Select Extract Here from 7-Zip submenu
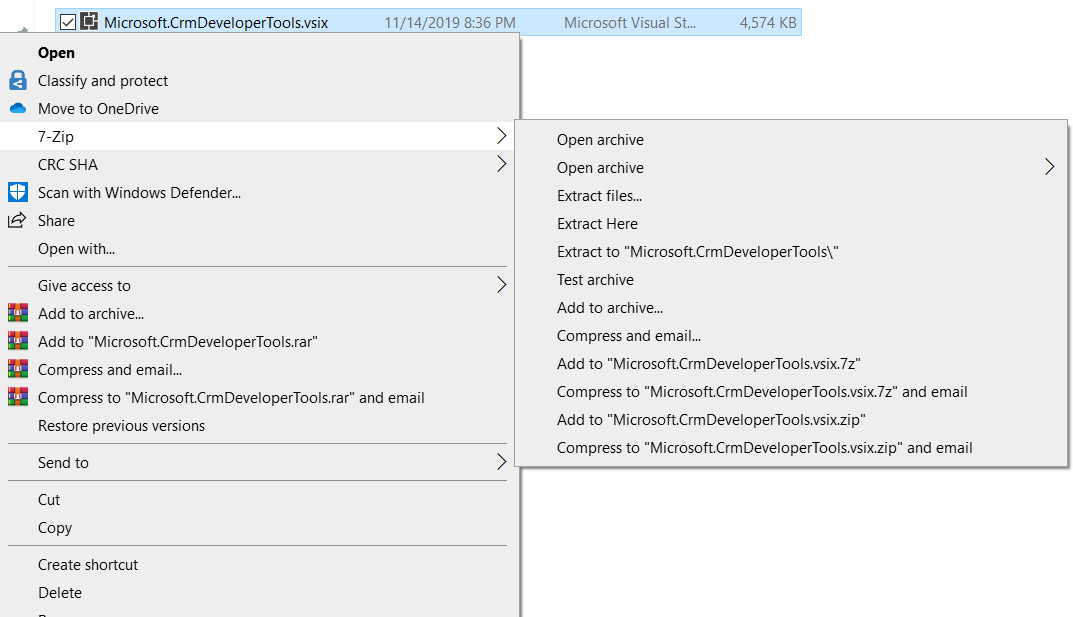The image size is (1073, 617). [597, 224]
